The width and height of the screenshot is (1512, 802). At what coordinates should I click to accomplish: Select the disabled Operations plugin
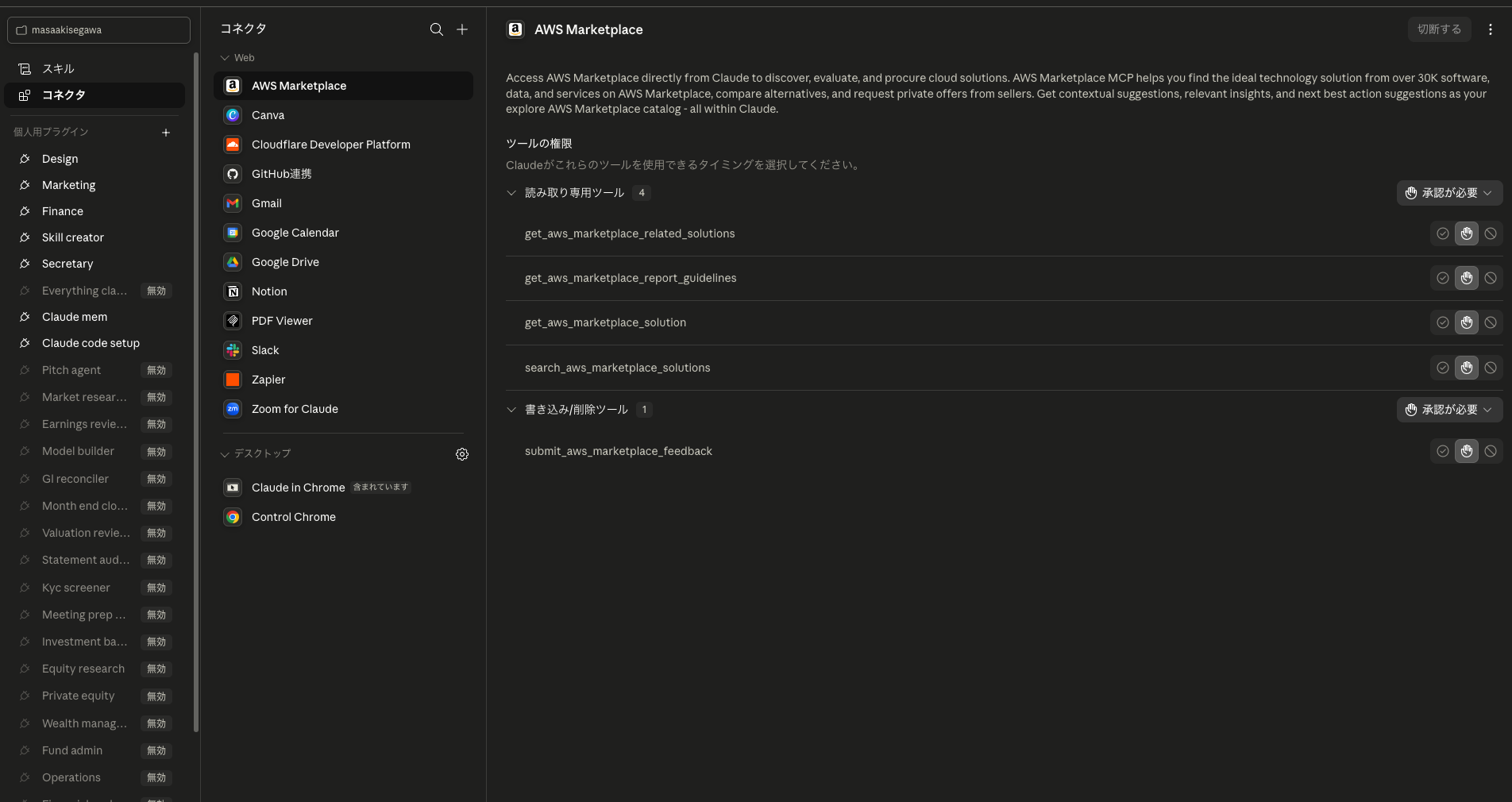[x=94, y=777]
